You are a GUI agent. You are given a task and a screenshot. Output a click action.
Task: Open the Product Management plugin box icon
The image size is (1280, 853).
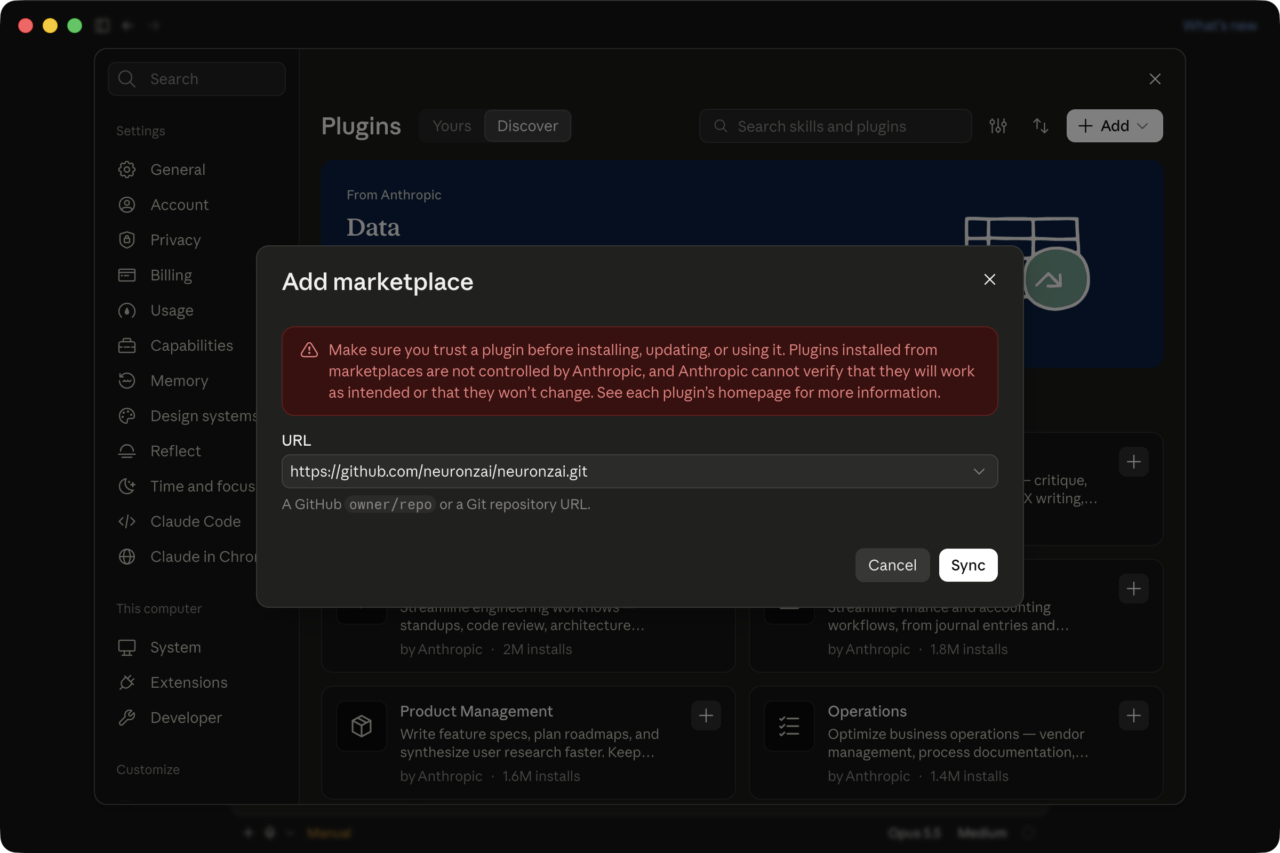pos(361,726)
